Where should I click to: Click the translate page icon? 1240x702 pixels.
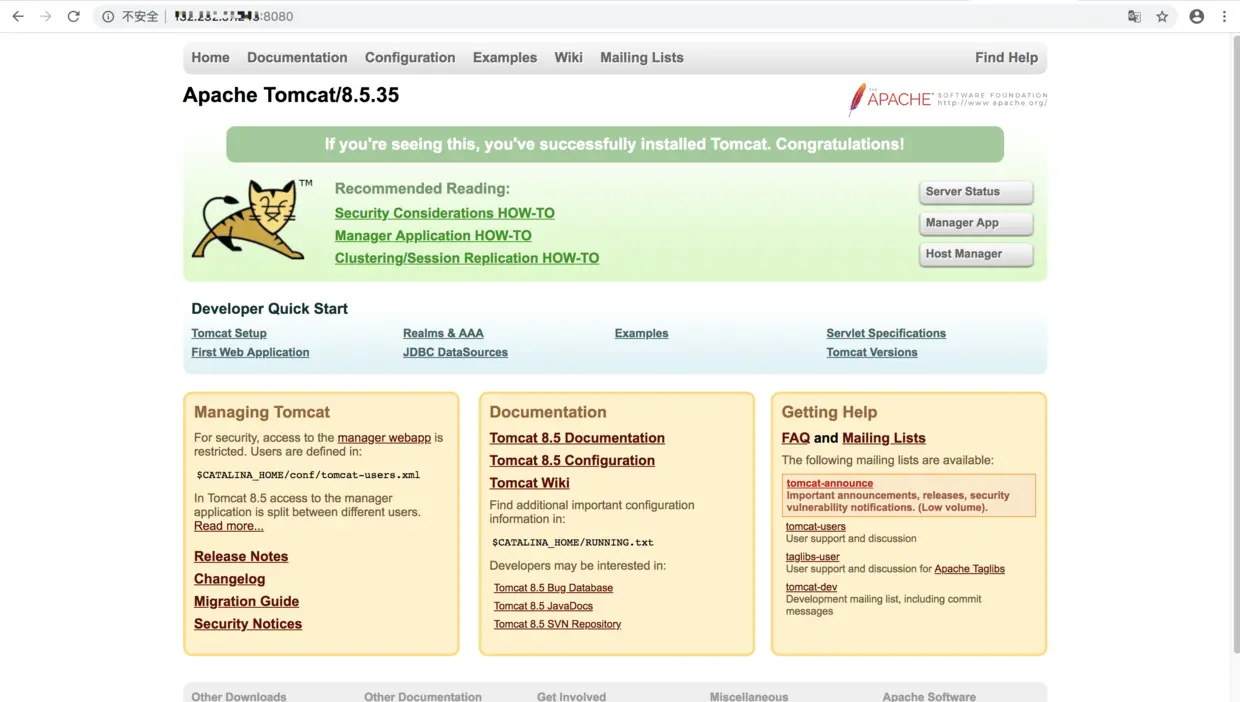[x=1134, y=16]
